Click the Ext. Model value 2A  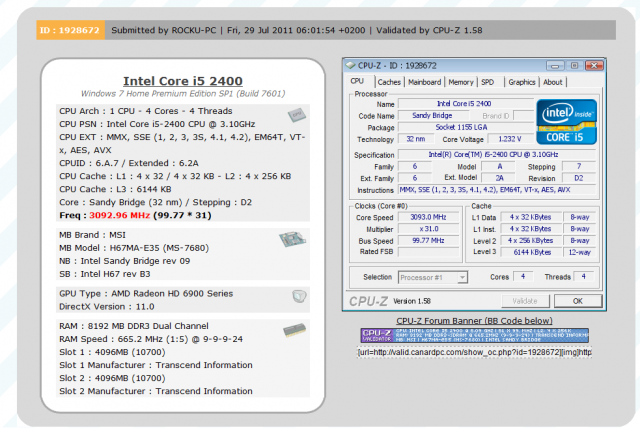pyautogui.click(x=499, y=178)
